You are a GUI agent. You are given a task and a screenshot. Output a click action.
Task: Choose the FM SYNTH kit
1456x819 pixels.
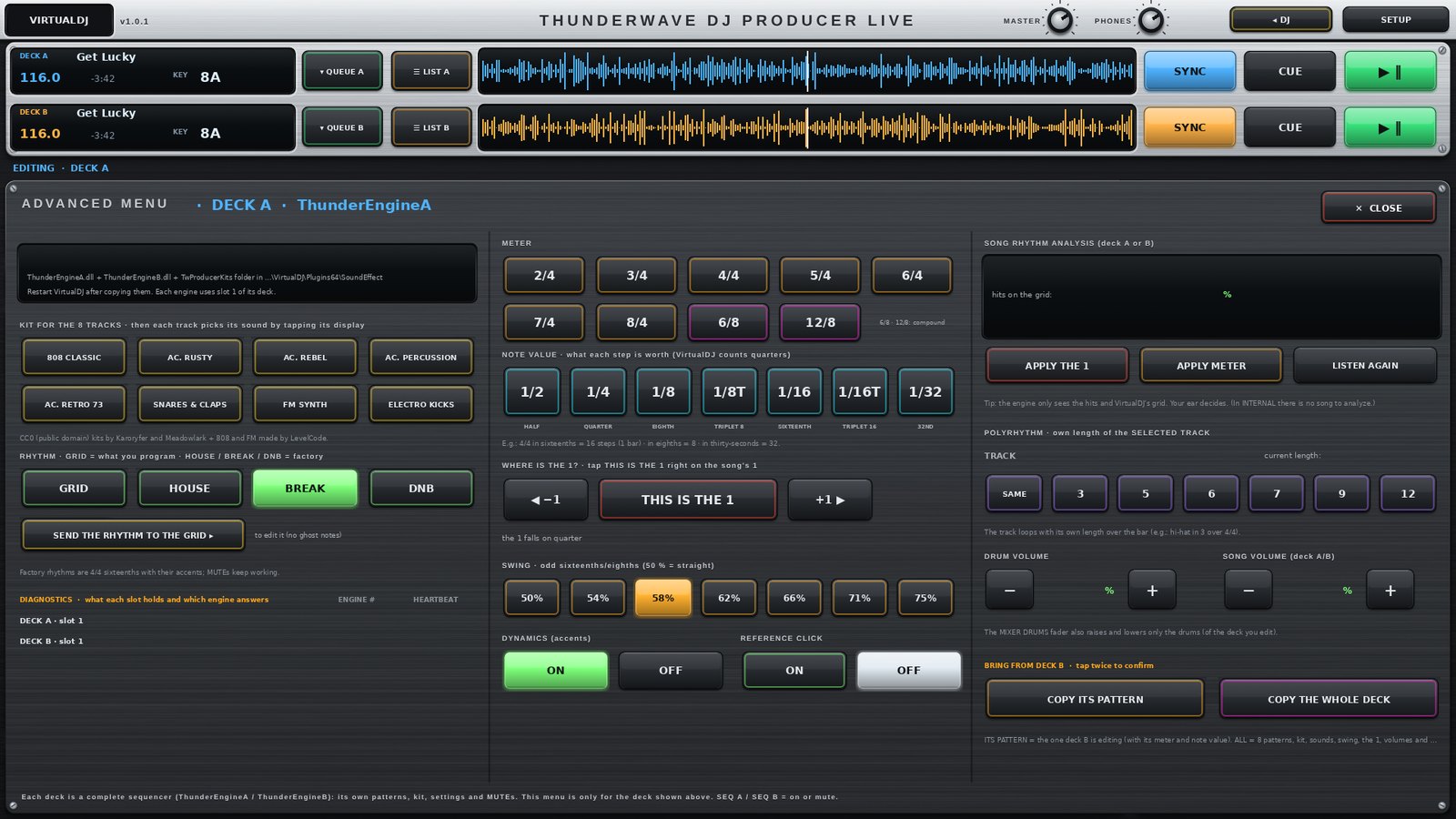pos(305,404)
